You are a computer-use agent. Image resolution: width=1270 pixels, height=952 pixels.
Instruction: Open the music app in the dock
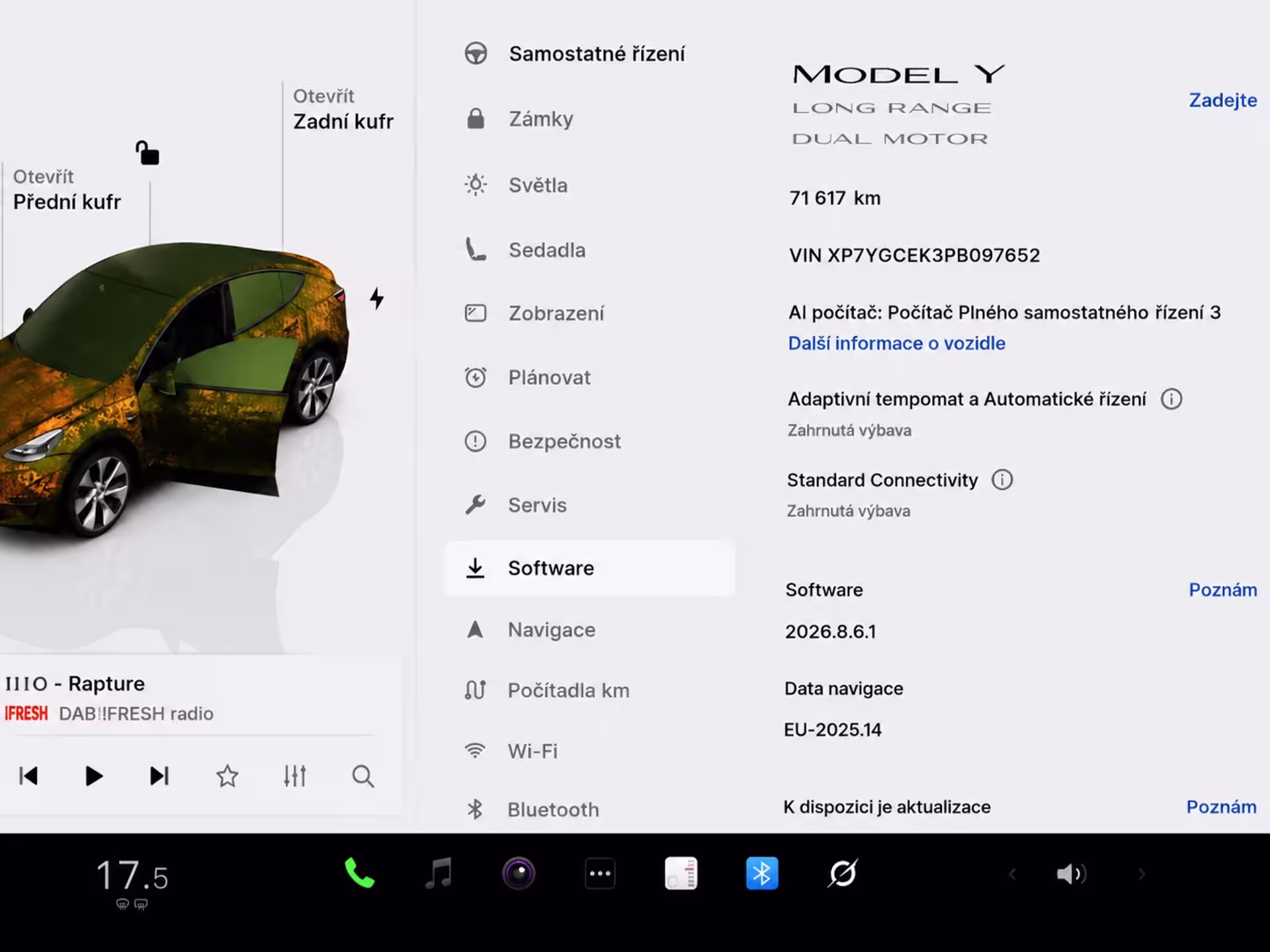pos(438,874)
